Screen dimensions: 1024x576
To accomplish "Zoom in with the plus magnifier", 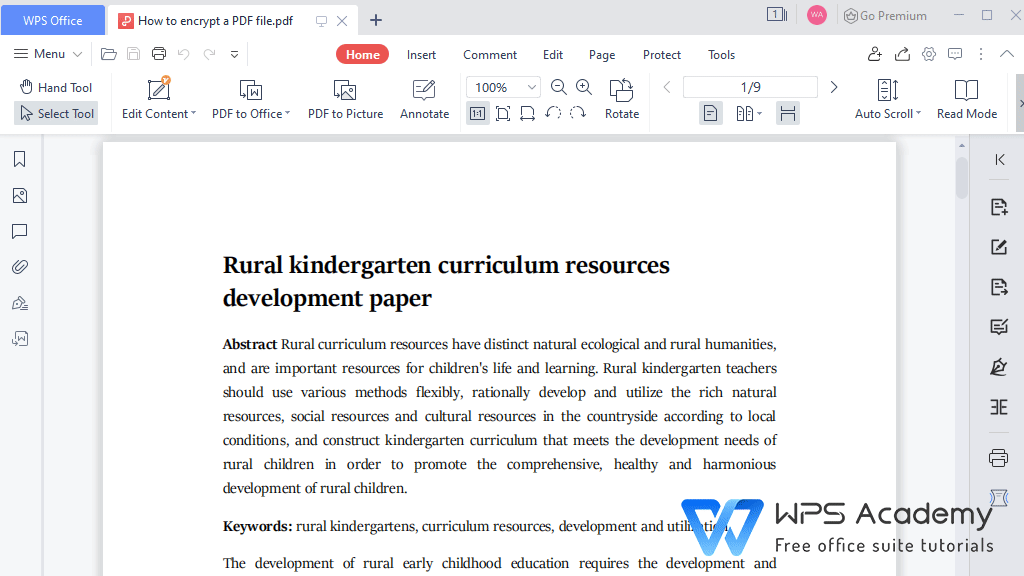I will pyautogui.click(x=584, y=88).
